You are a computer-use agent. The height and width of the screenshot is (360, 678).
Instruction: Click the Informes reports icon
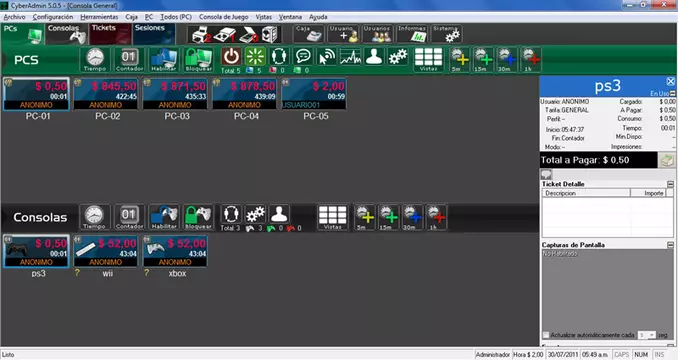(412, 34)
